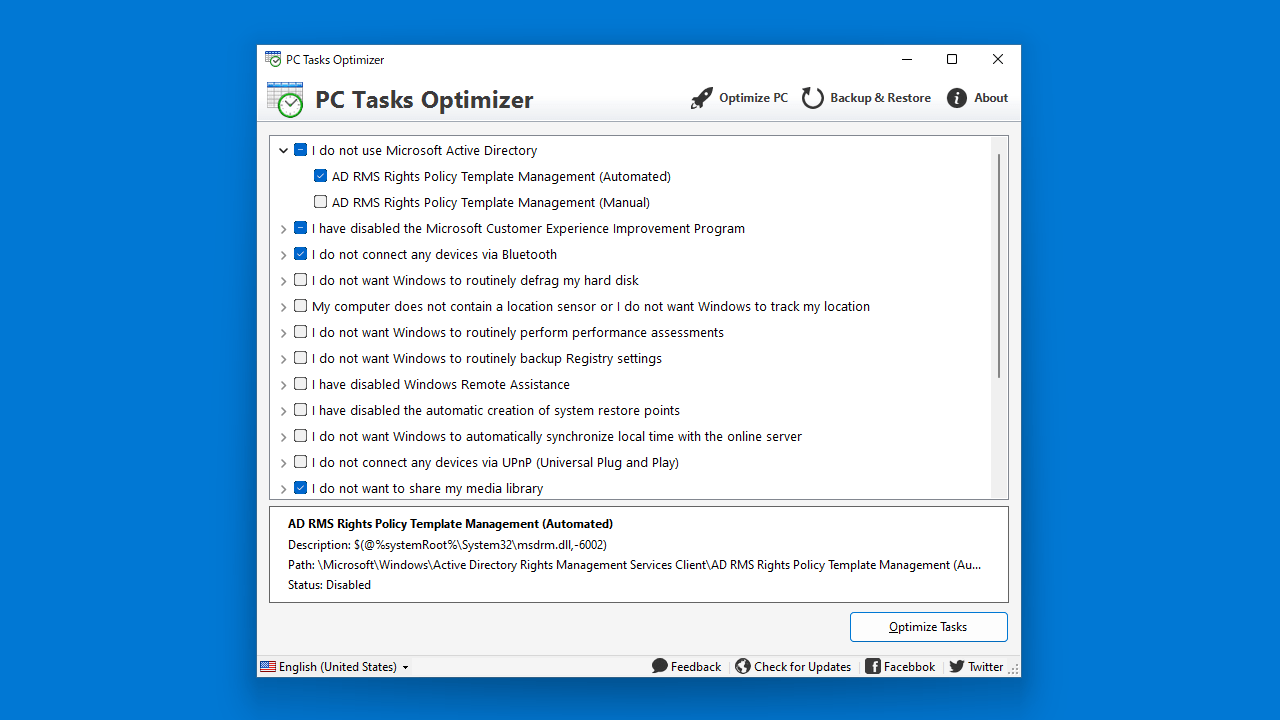Expand the Customer Experience Improvement Program group
Screen dimensions: 1280x720
(x=283, y=229)
